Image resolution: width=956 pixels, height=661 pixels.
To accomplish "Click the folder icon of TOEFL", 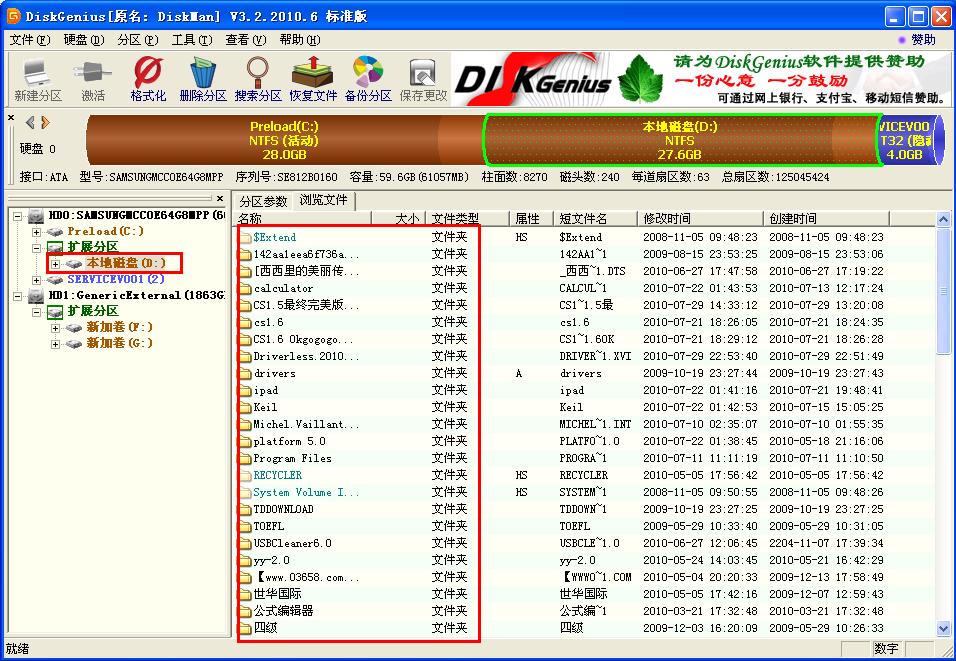I will pyautogui.click(x=245, y=526).
